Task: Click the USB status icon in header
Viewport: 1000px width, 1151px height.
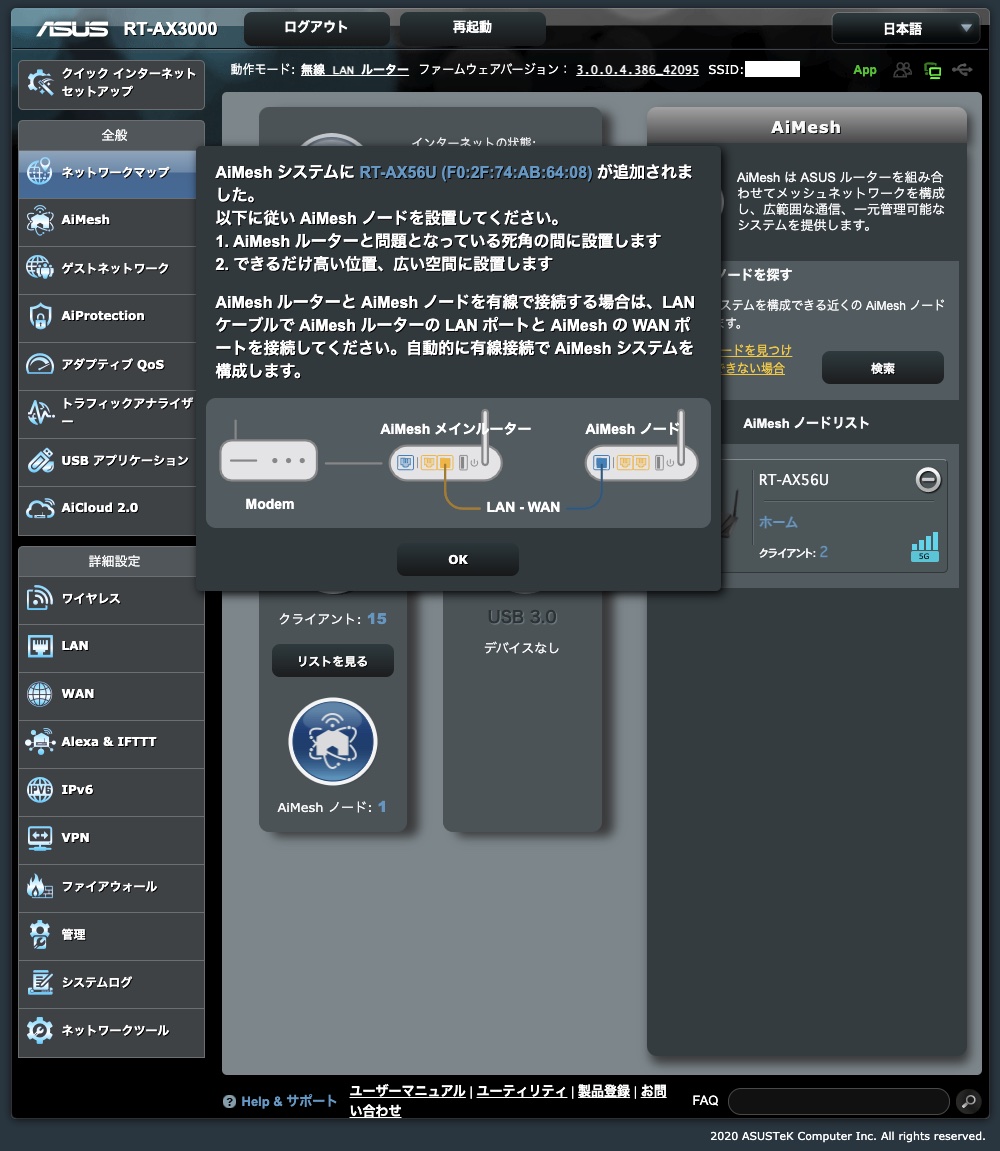Action: 963,70
